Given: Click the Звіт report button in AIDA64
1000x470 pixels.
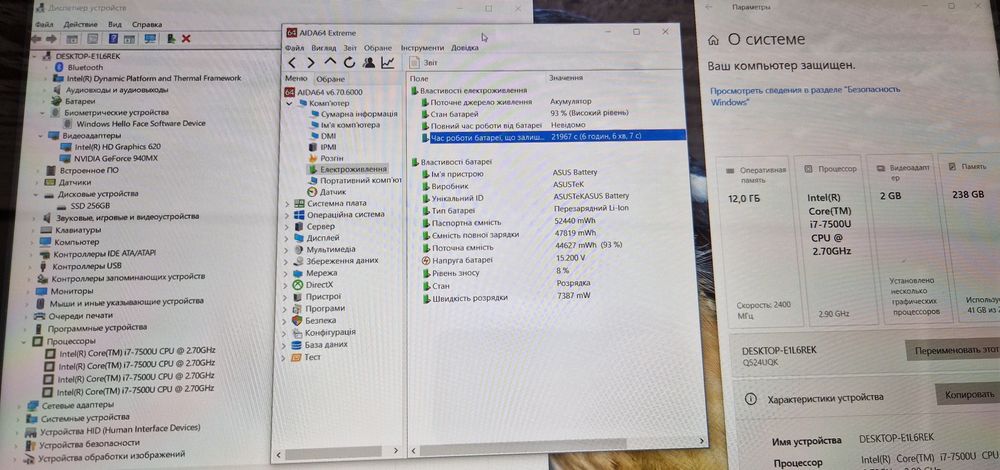Looking at the screenshot, I should [x=423, y=62].
